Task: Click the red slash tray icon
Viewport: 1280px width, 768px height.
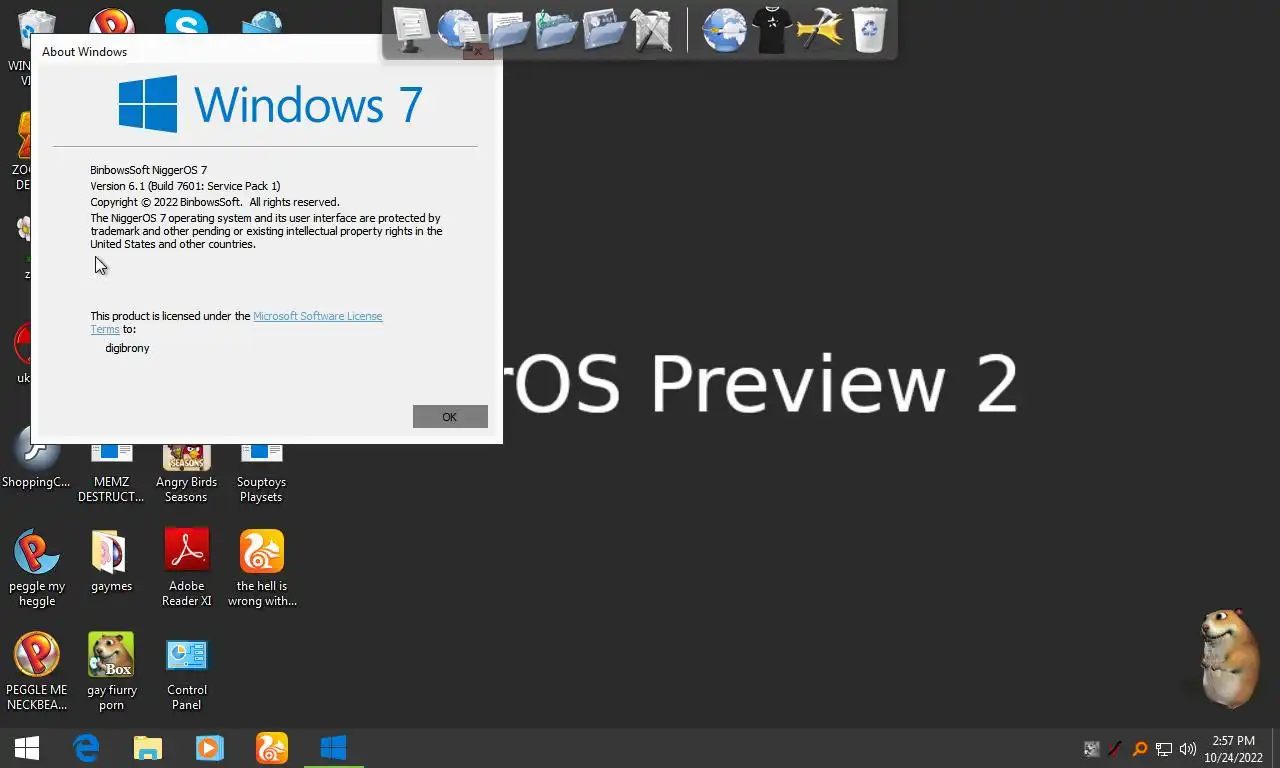Action: click(1115, 748)
